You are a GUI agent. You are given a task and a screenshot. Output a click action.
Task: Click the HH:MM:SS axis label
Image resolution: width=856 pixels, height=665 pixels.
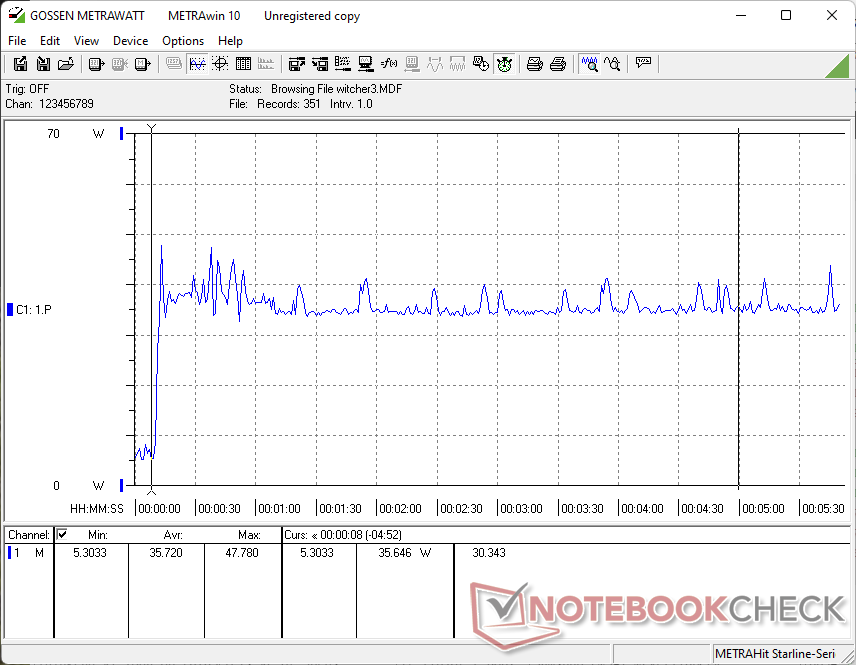[97, 509]
